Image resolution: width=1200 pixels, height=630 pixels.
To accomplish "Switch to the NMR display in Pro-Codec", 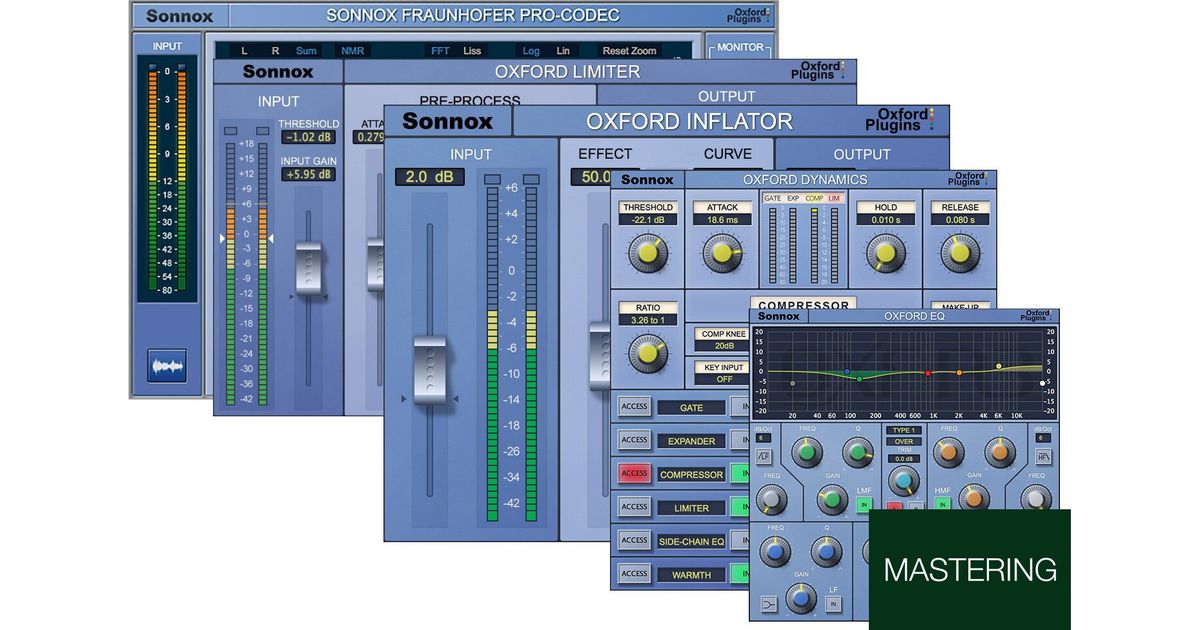I will 352,51.
